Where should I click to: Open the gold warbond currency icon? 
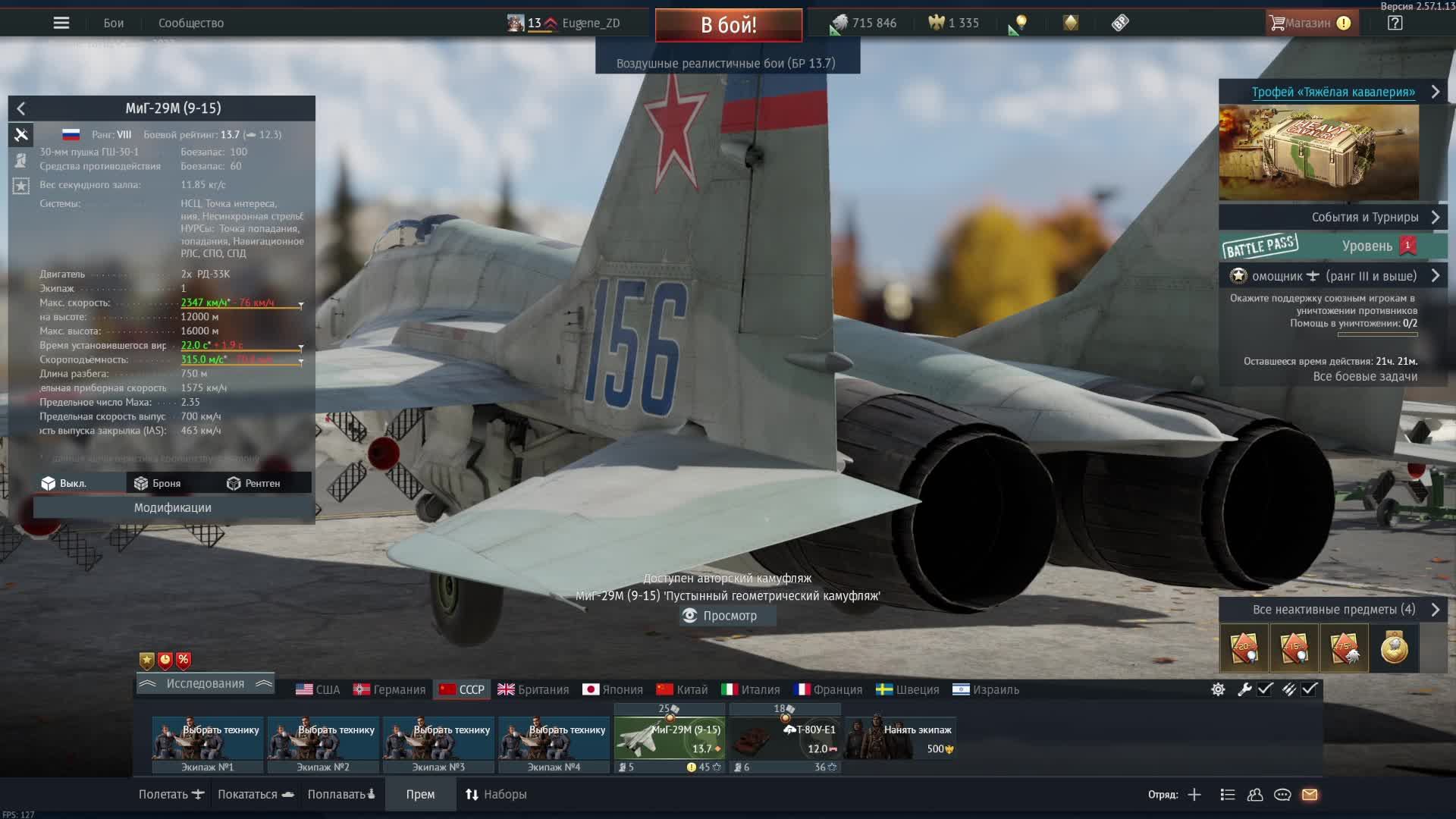tap(1070, 24)
